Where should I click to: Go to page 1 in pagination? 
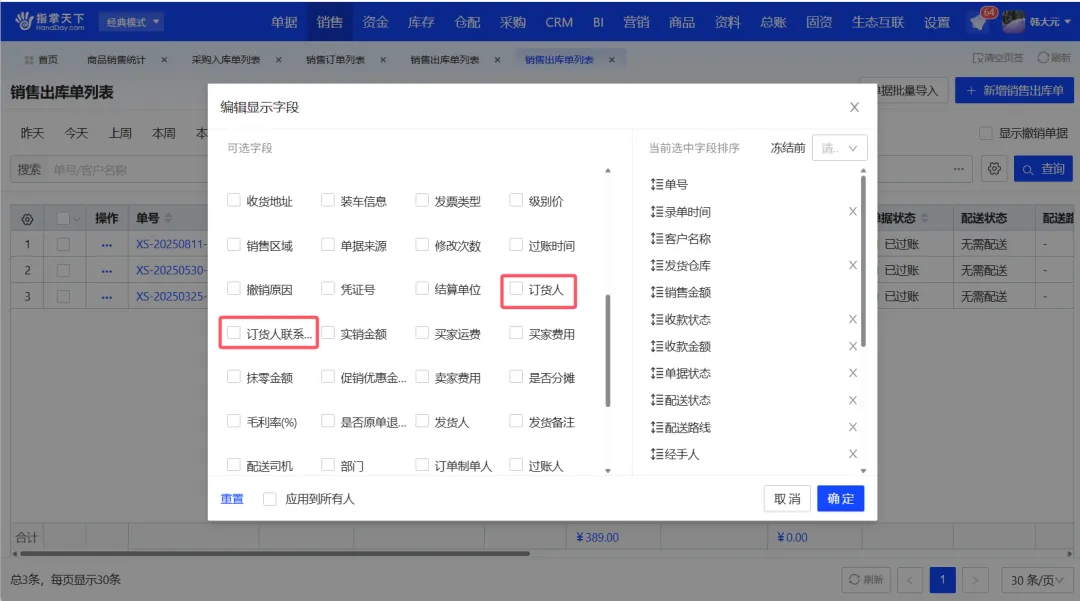point(942,580)
